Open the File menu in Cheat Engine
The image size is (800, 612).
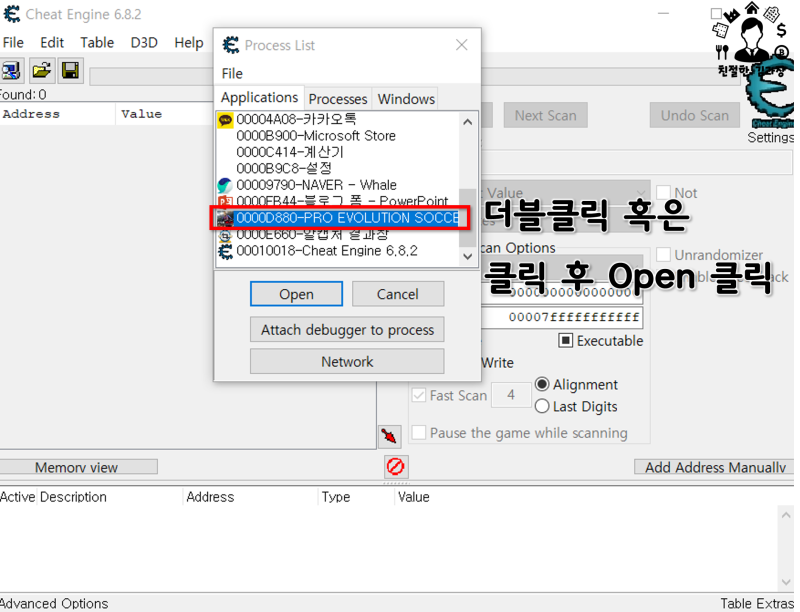pyautogui.click(x=13, y=42)
